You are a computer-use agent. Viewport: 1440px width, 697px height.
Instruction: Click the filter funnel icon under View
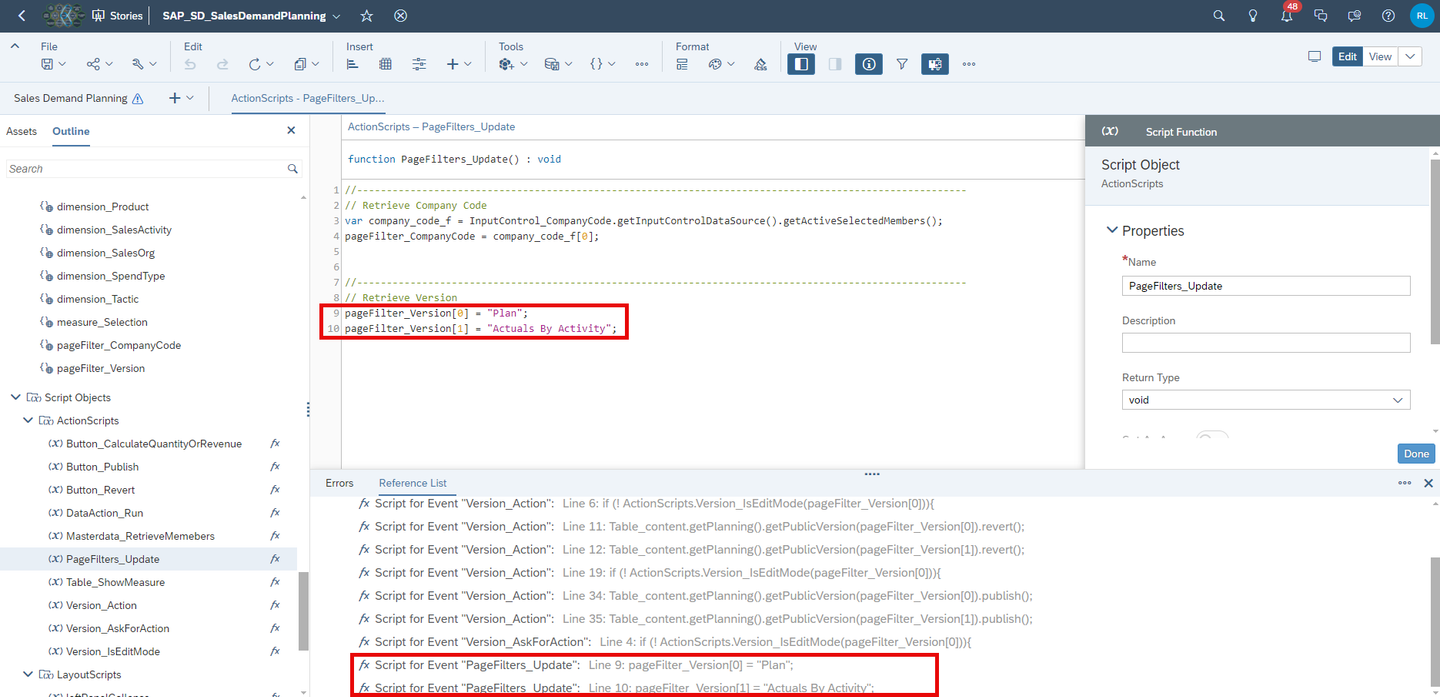pos(902,64)
